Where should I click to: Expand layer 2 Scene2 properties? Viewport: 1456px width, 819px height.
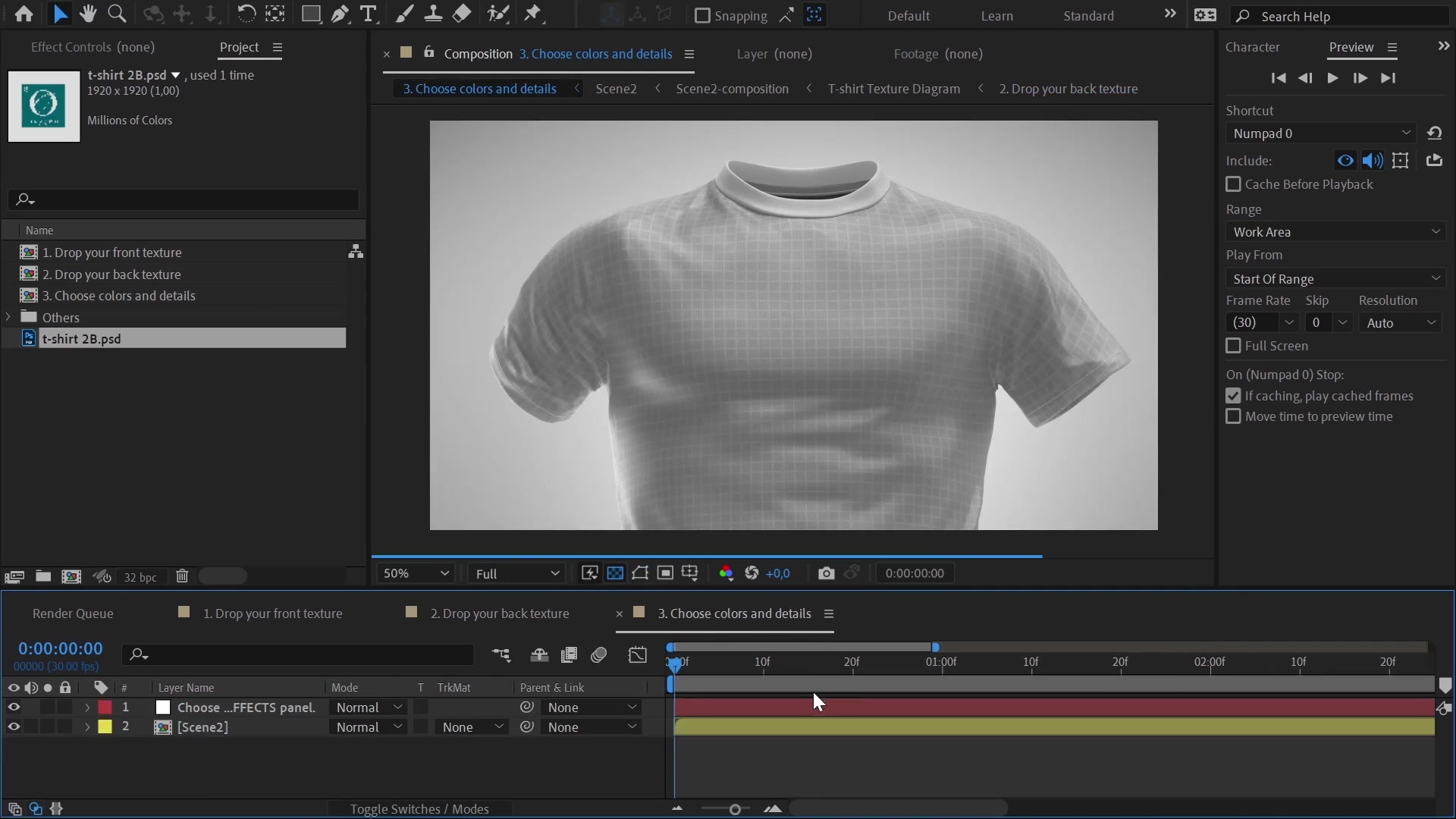(87, 727)
